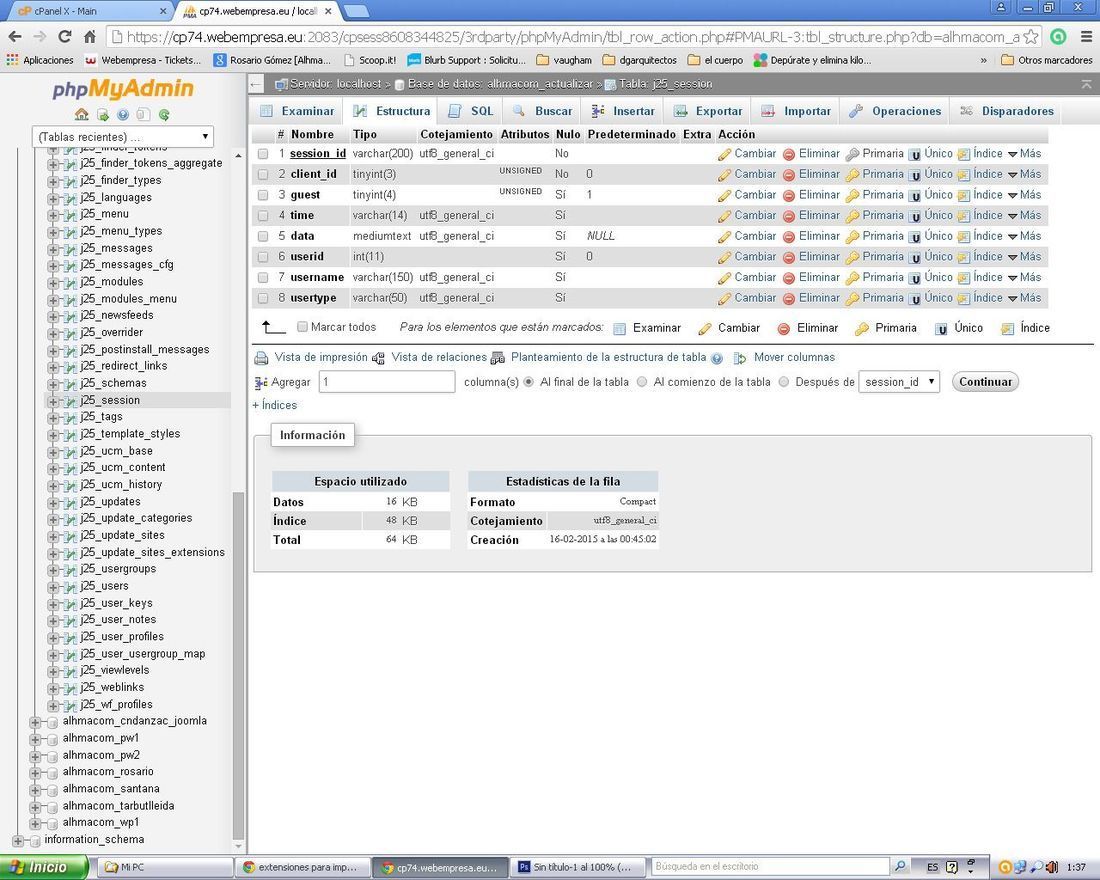
Task: Click the navigation panel vertical scrollbar
Action: coord(239,667)
